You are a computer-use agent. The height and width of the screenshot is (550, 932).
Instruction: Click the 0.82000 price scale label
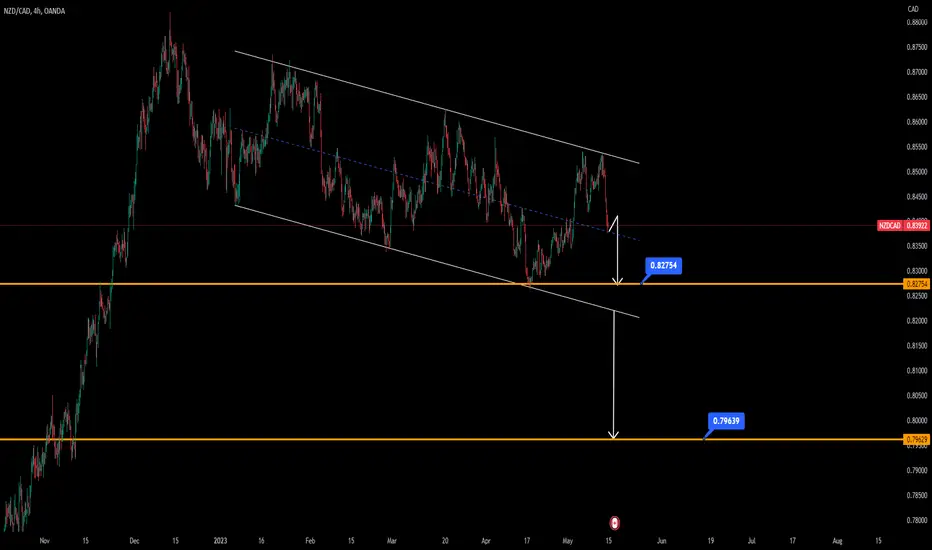pyautogui.click(x=917, y=320)
